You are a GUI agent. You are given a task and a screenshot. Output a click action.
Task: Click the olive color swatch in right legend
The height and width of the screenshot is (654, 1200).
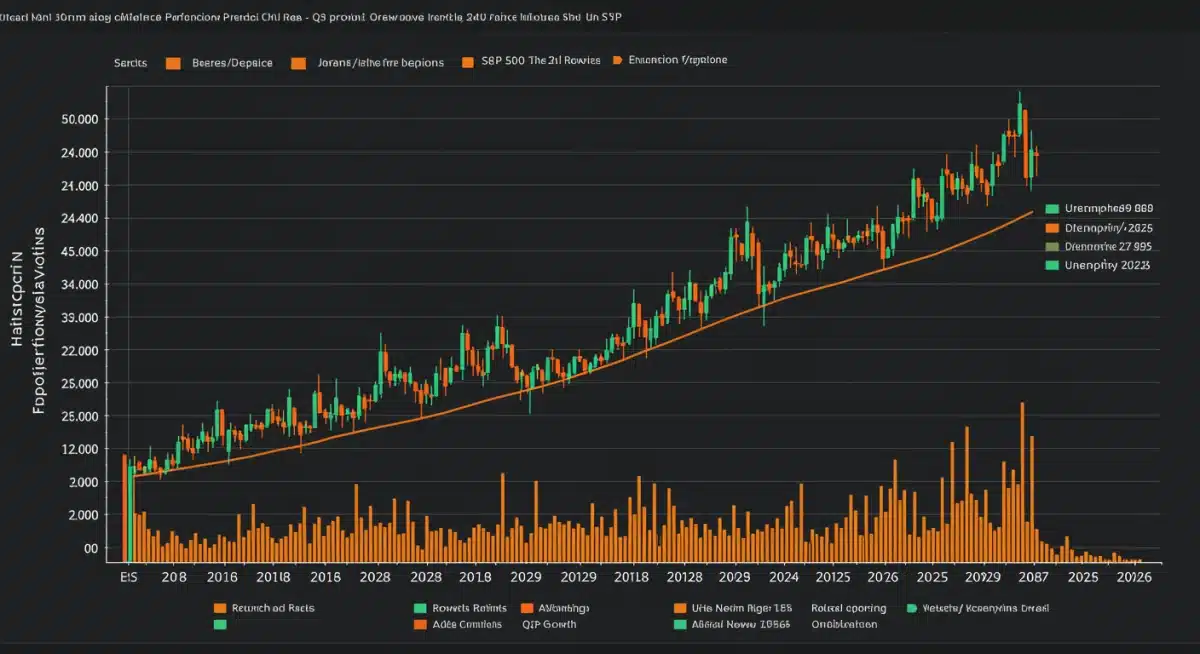1053,247
